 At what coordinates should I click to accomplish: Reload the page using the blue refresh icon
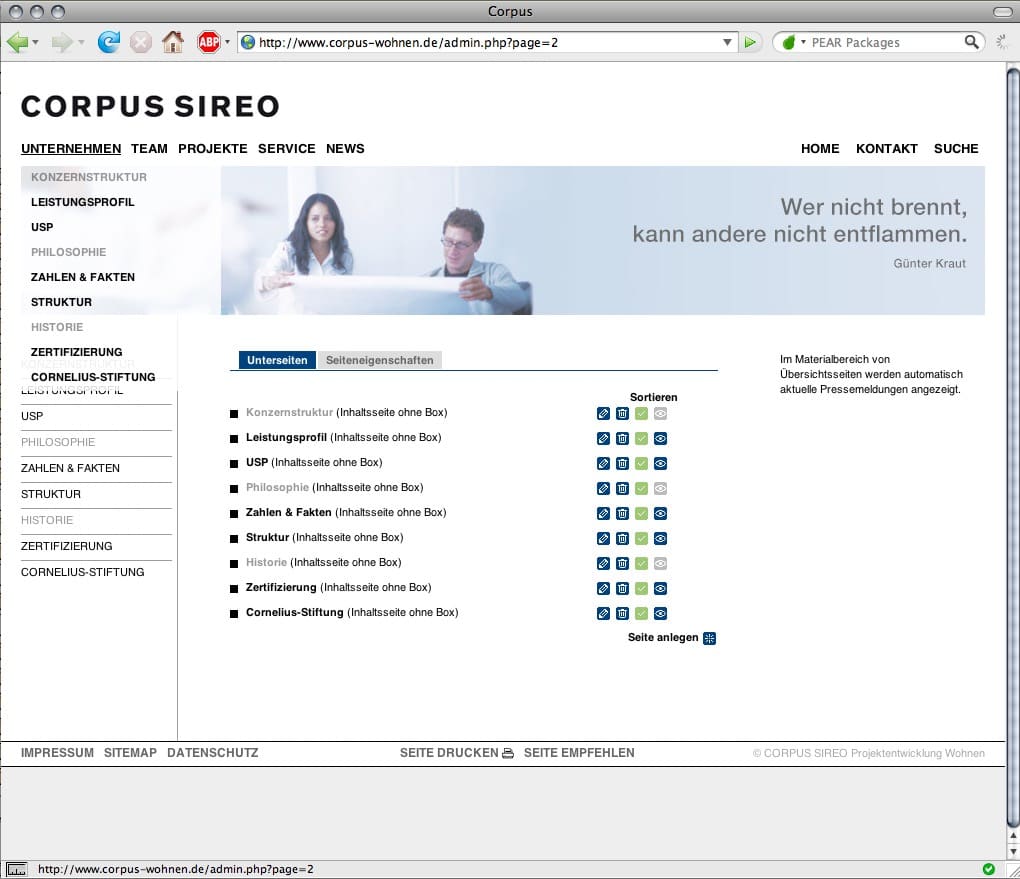pyautogui.click(x=109, y=42)
